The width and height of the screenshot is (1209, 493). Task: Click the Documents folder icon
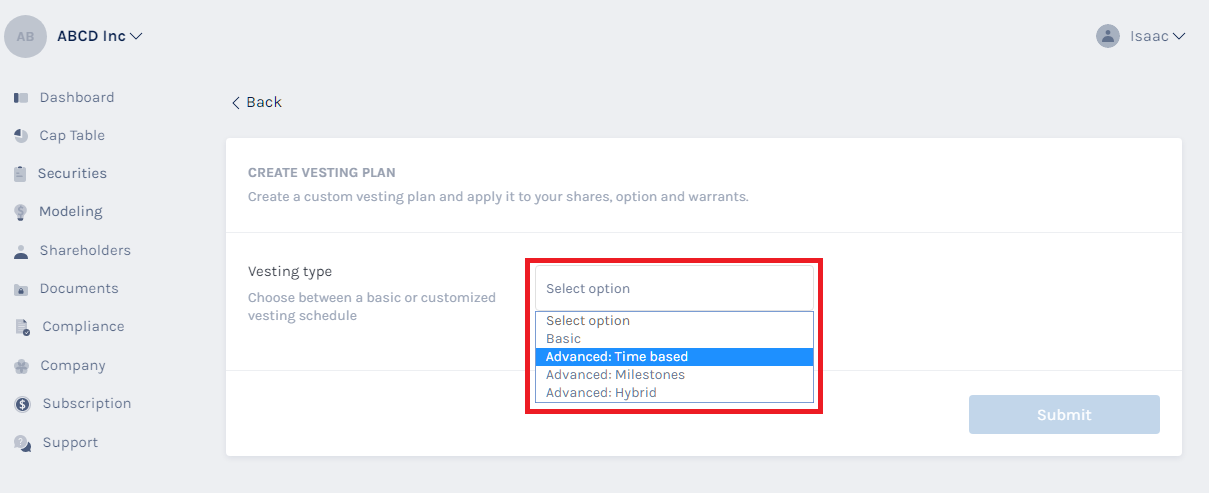pyautogui.click(x=20, y=289)
